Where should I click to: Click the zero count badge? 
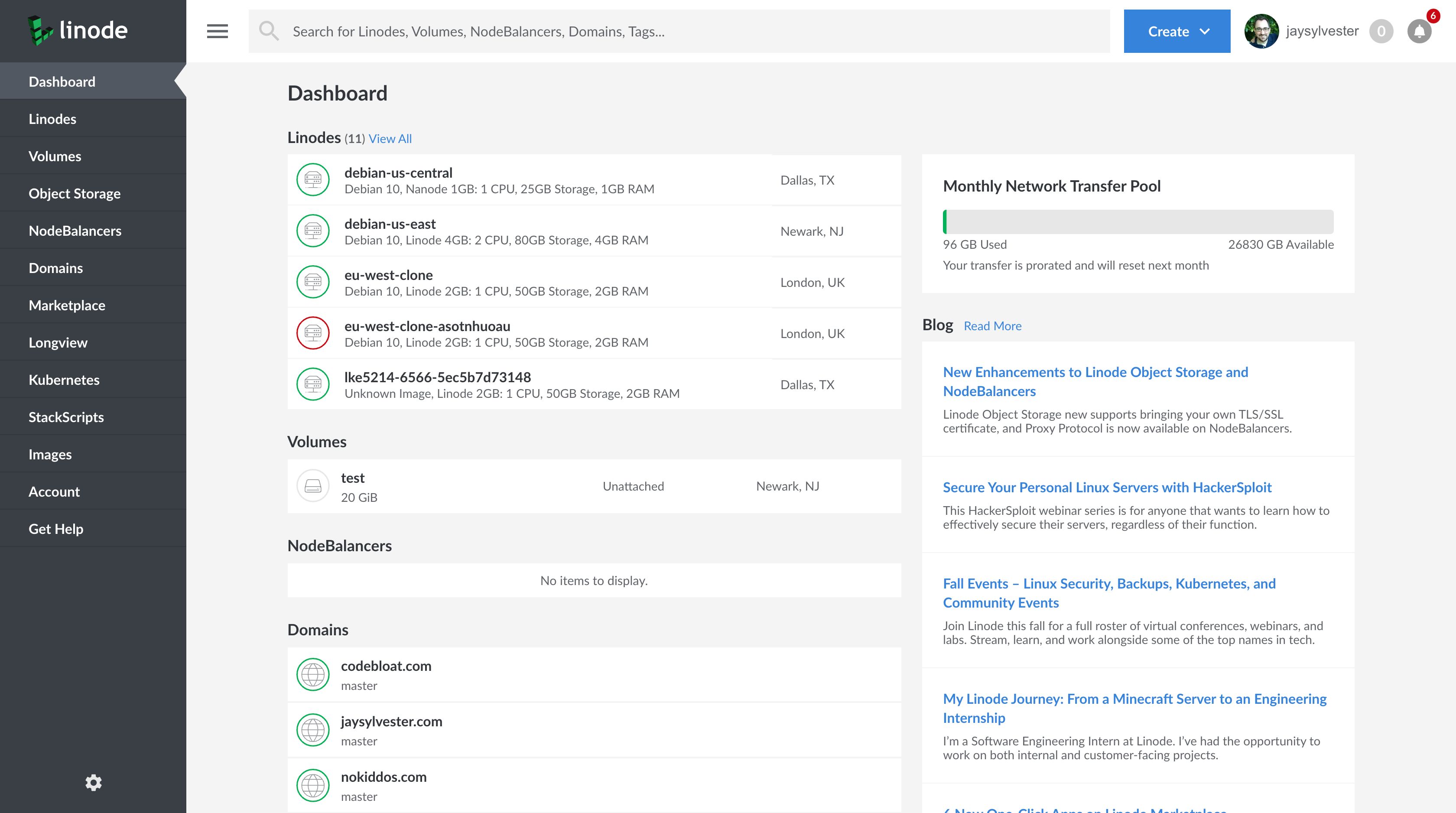[x=1381, y=31]
